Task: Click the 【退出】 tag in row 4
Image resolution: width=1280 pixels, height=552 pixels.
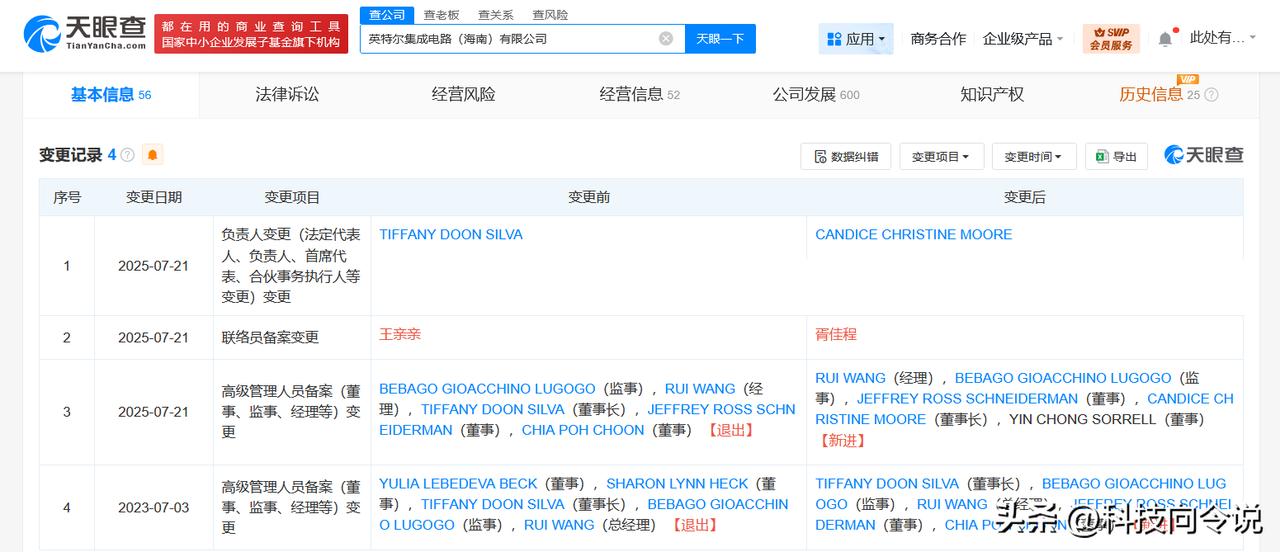Action: point(694,525)
